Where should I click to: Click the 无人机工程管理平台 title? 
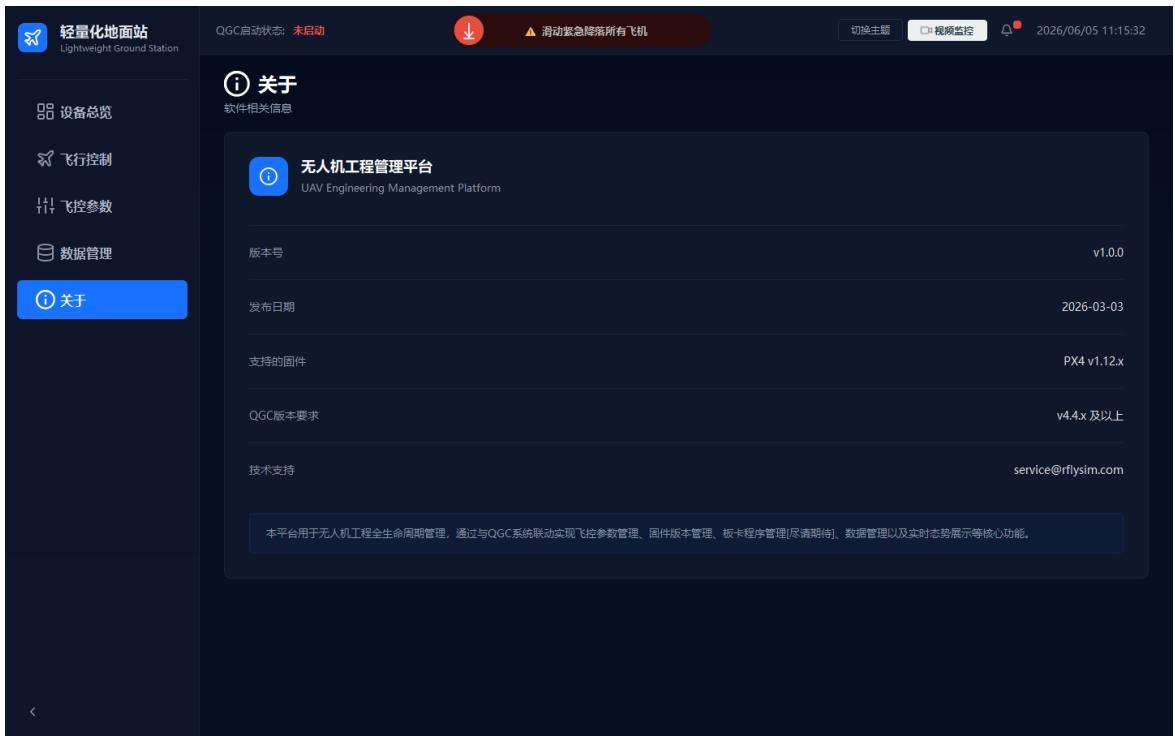click(x=366, y=166)
